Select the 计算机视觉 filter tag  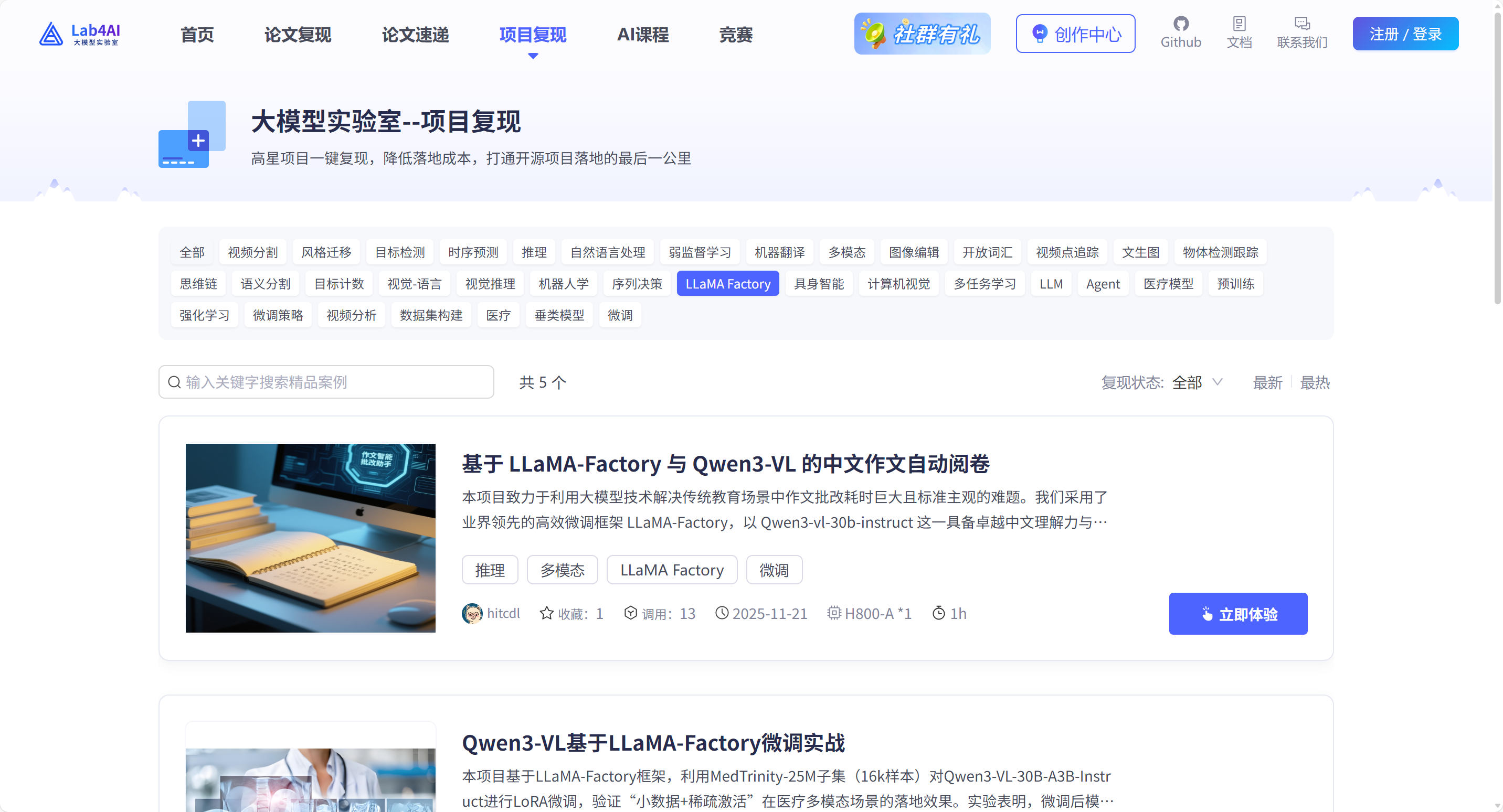click(898, 283)
